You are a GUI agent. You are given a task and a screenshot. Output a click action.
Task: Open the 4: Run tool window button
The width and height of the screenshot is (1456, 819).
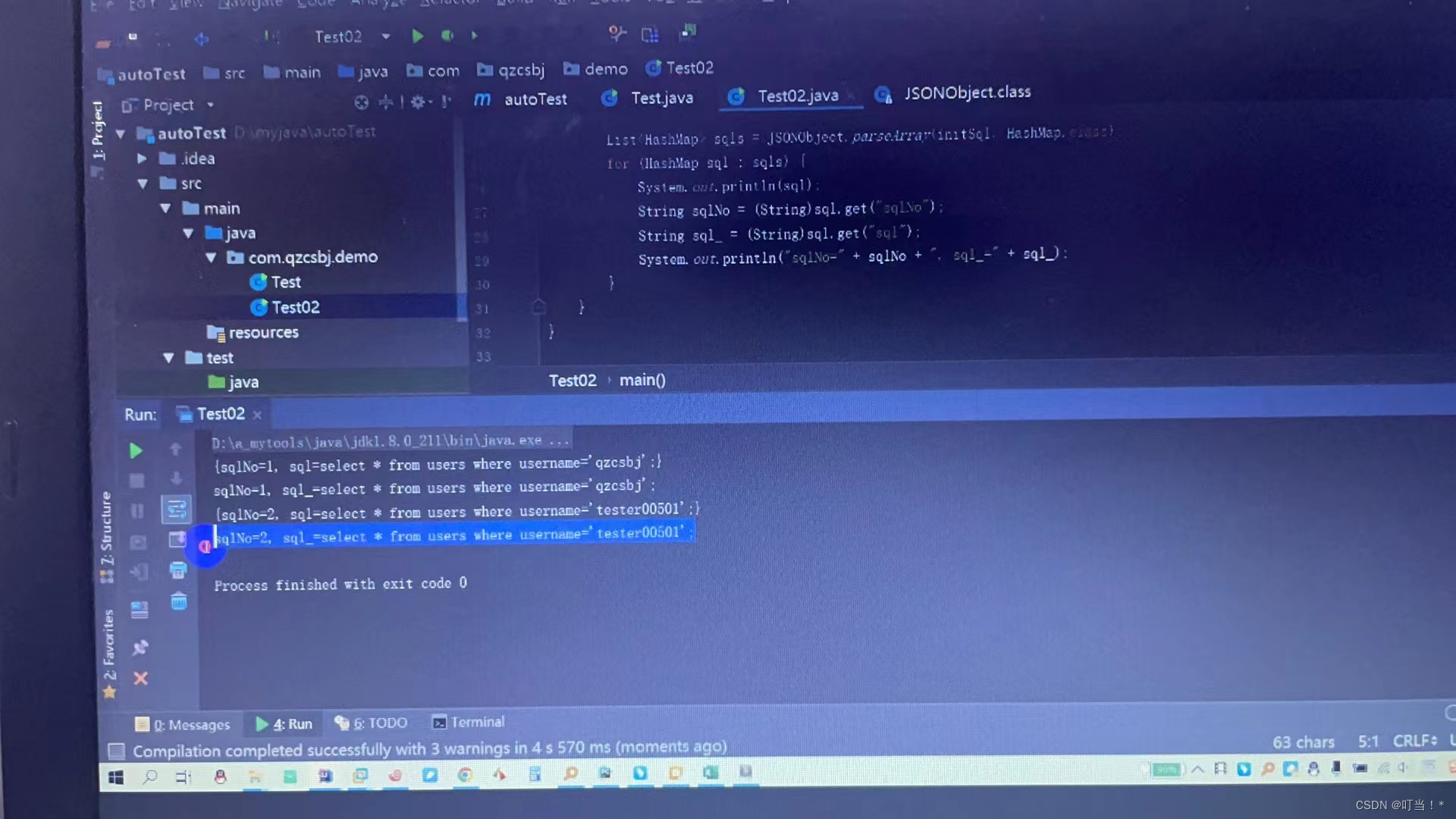[284, 724]
